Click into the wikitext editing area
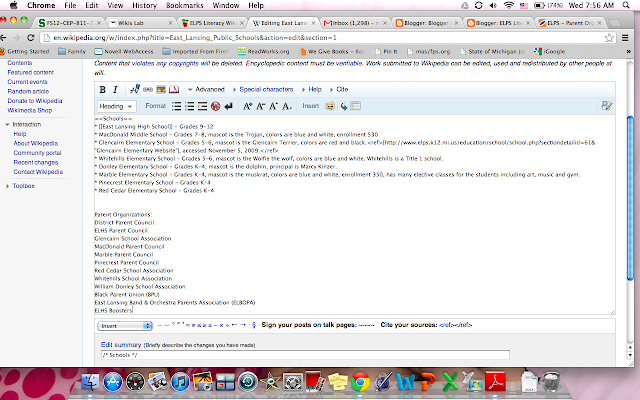640x400 pixels. (x=354, y=215)
